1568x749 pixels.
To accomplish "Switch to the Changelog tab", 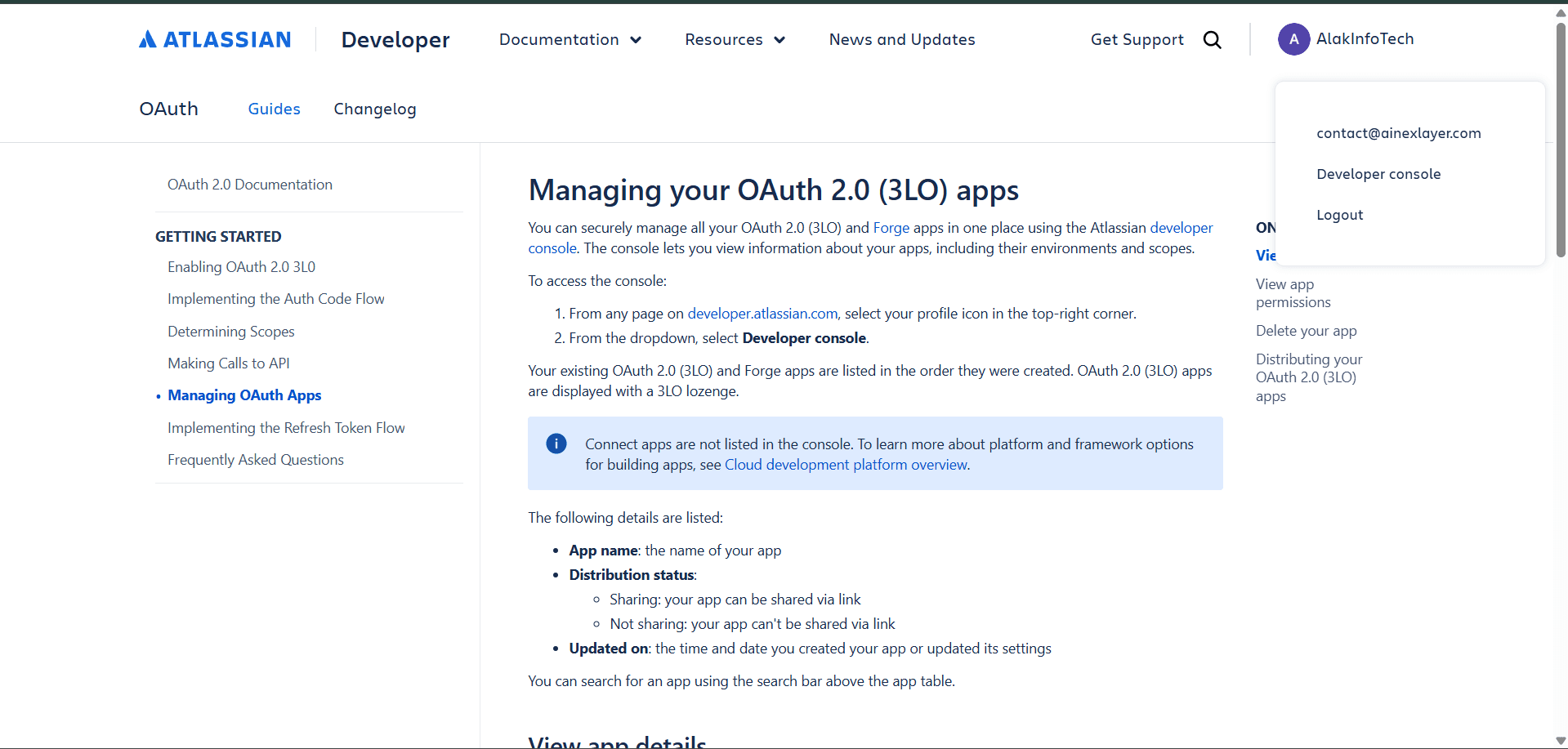I will (374, 109).
